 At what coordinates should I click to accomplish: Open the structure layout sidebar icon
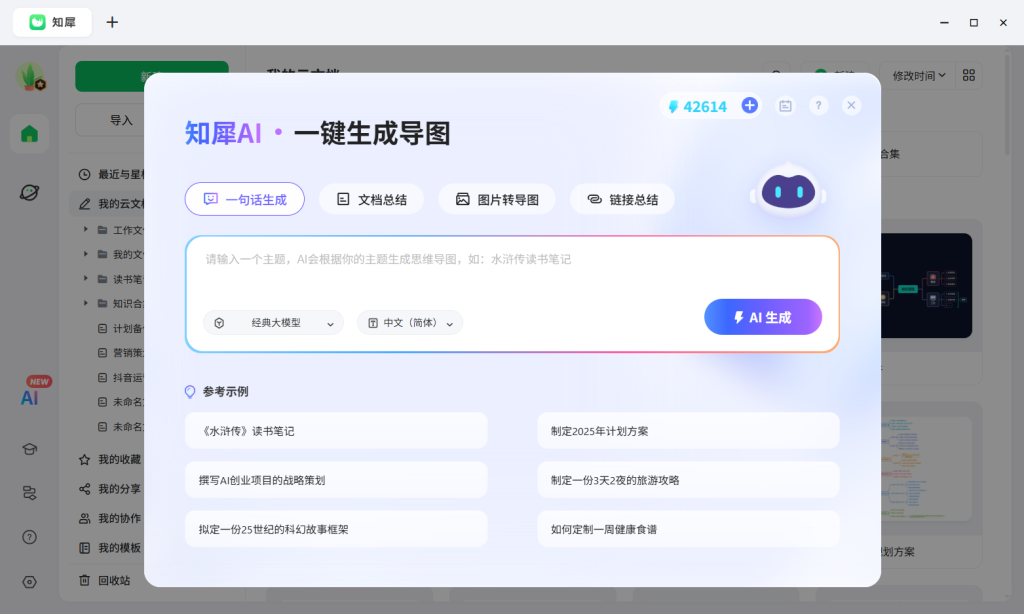coord(29,493)
